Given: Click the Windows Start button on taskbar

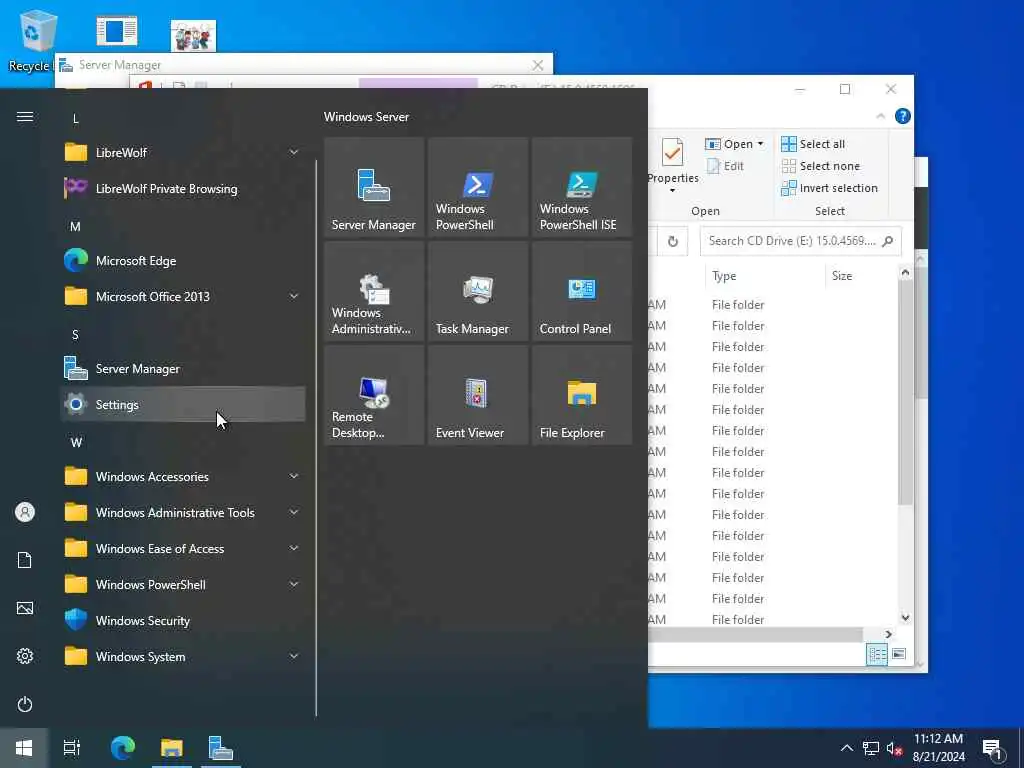Looking at the screenshot, I should 24,748.
